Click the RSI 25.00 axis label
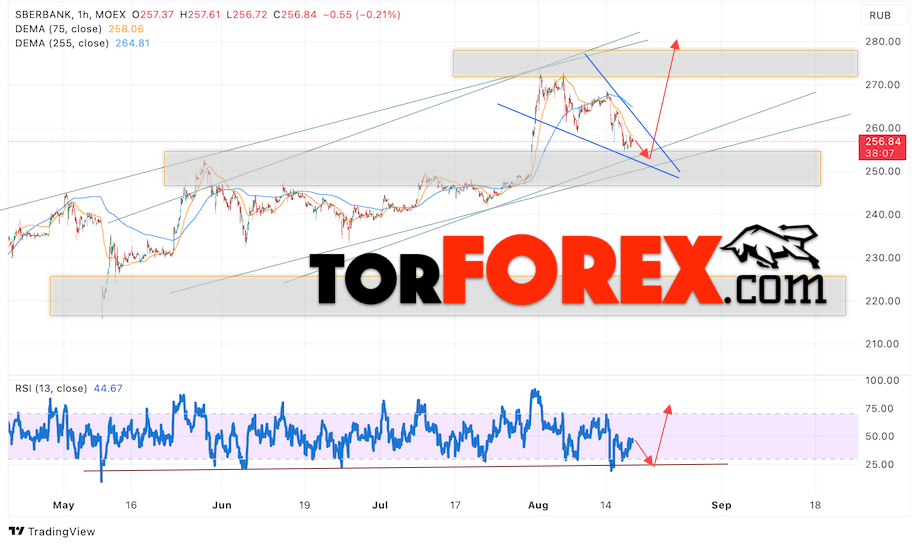919x546 pixels. pyautogui.click(x=880, y=464)
